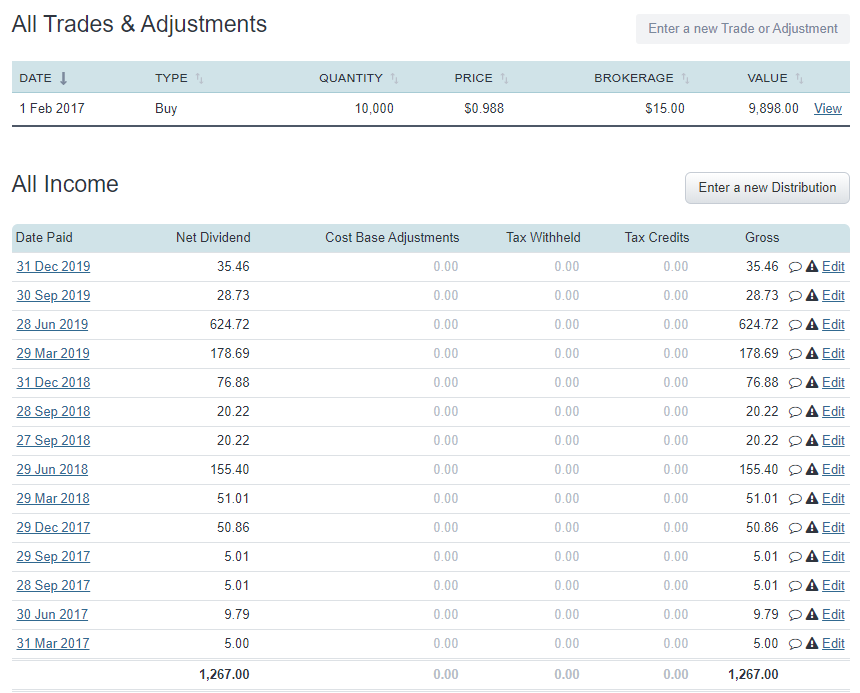Click the VALUE column sort icon
Viewport: 860px width, 693px height.
pos(798,77)
